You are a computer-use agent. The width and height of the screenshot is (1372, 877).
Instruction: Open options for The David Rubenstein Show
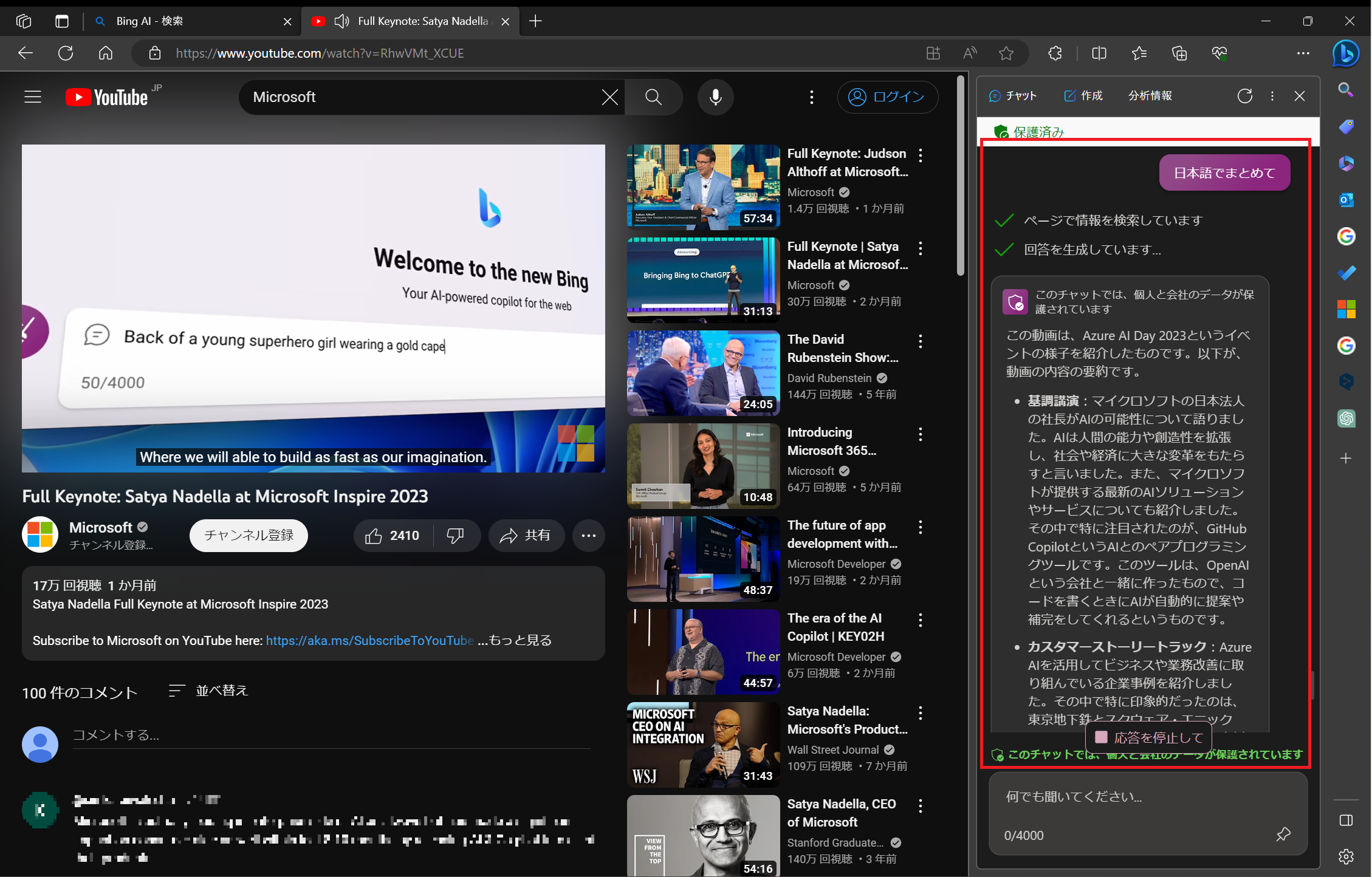point(921,341)
